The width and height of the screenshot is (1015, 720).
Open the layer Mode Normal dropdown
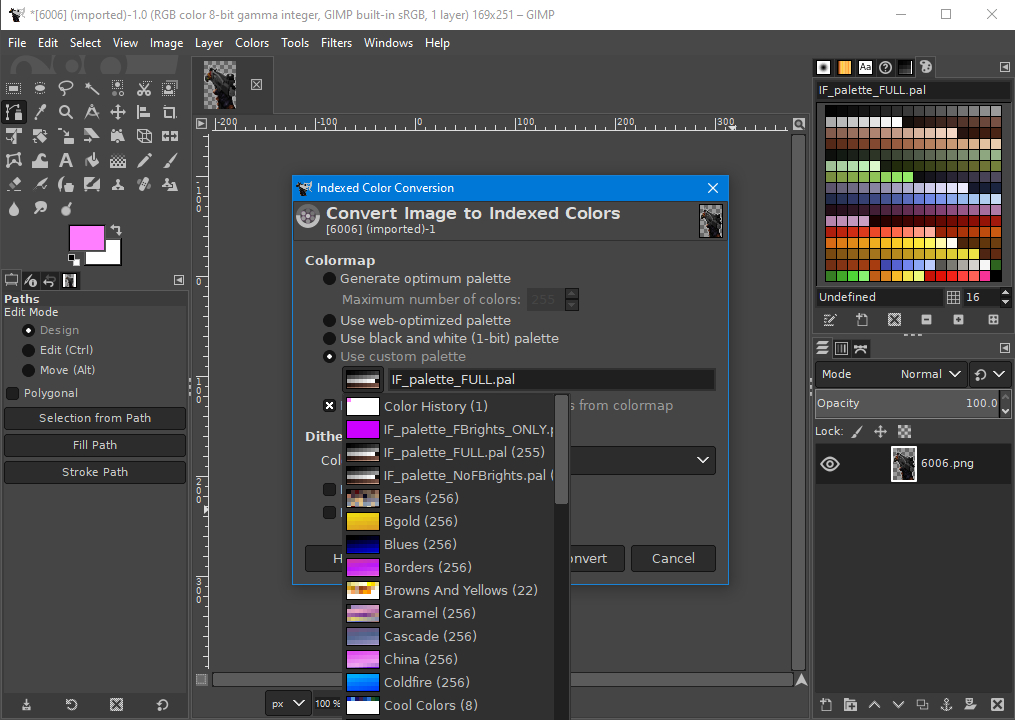[891, 374]
